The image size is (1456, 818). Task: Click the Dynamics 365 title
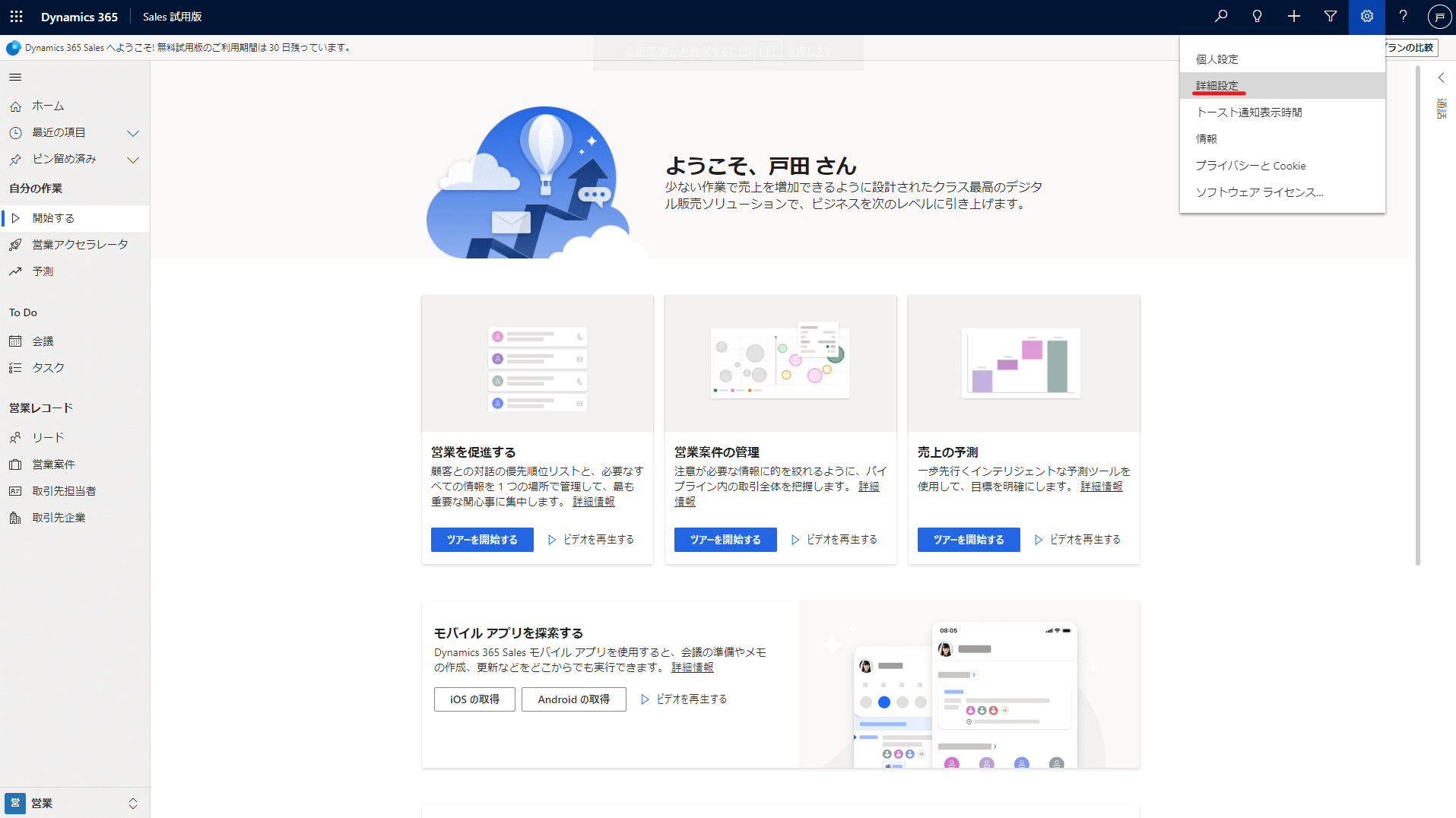[79, 17]
